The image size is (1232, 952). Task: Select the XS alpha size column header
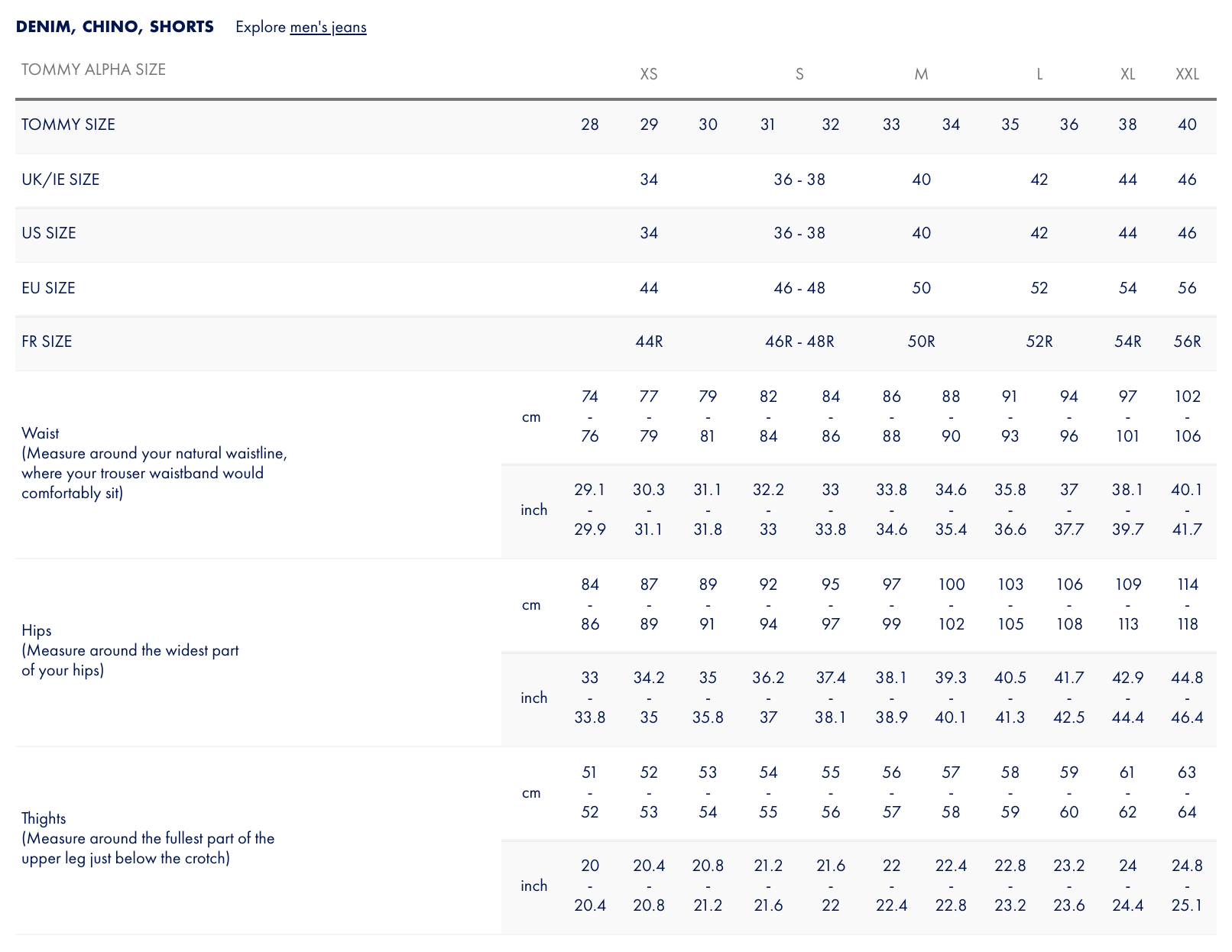(648, 74)
